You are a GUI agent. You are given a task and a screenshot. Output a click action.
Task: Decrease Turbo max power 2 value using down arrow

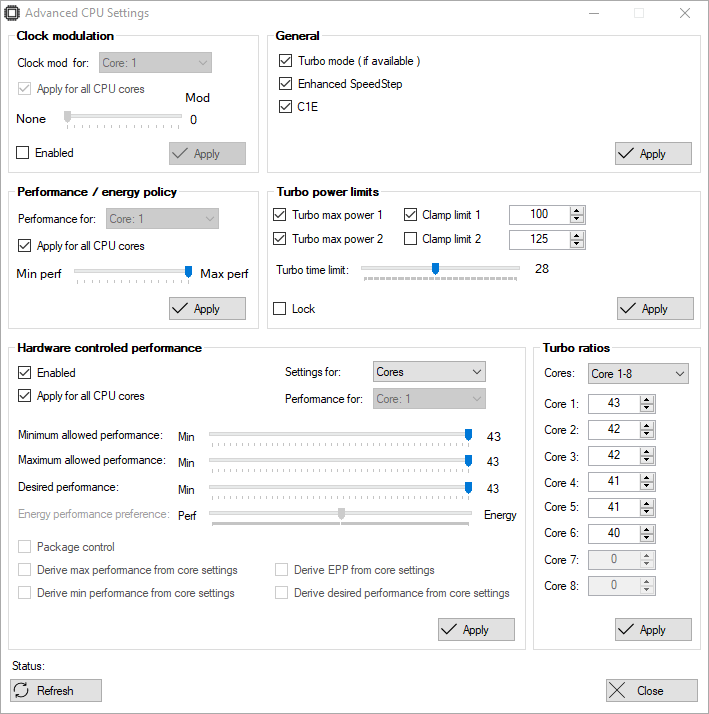[x=577, y=244]
